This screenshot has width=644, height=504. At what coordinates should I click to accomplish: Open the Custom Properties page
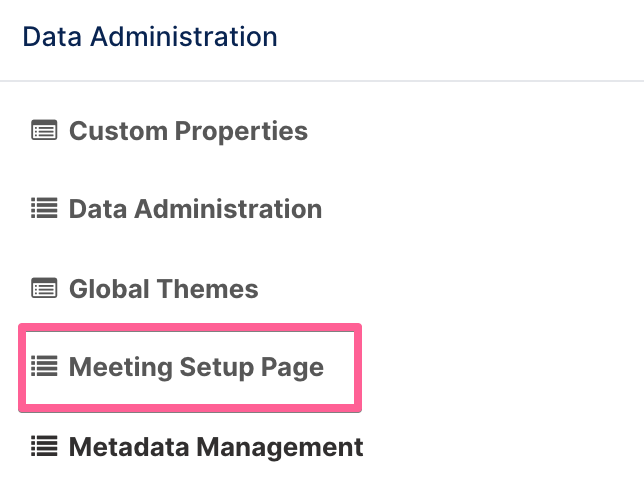point(170,131)
